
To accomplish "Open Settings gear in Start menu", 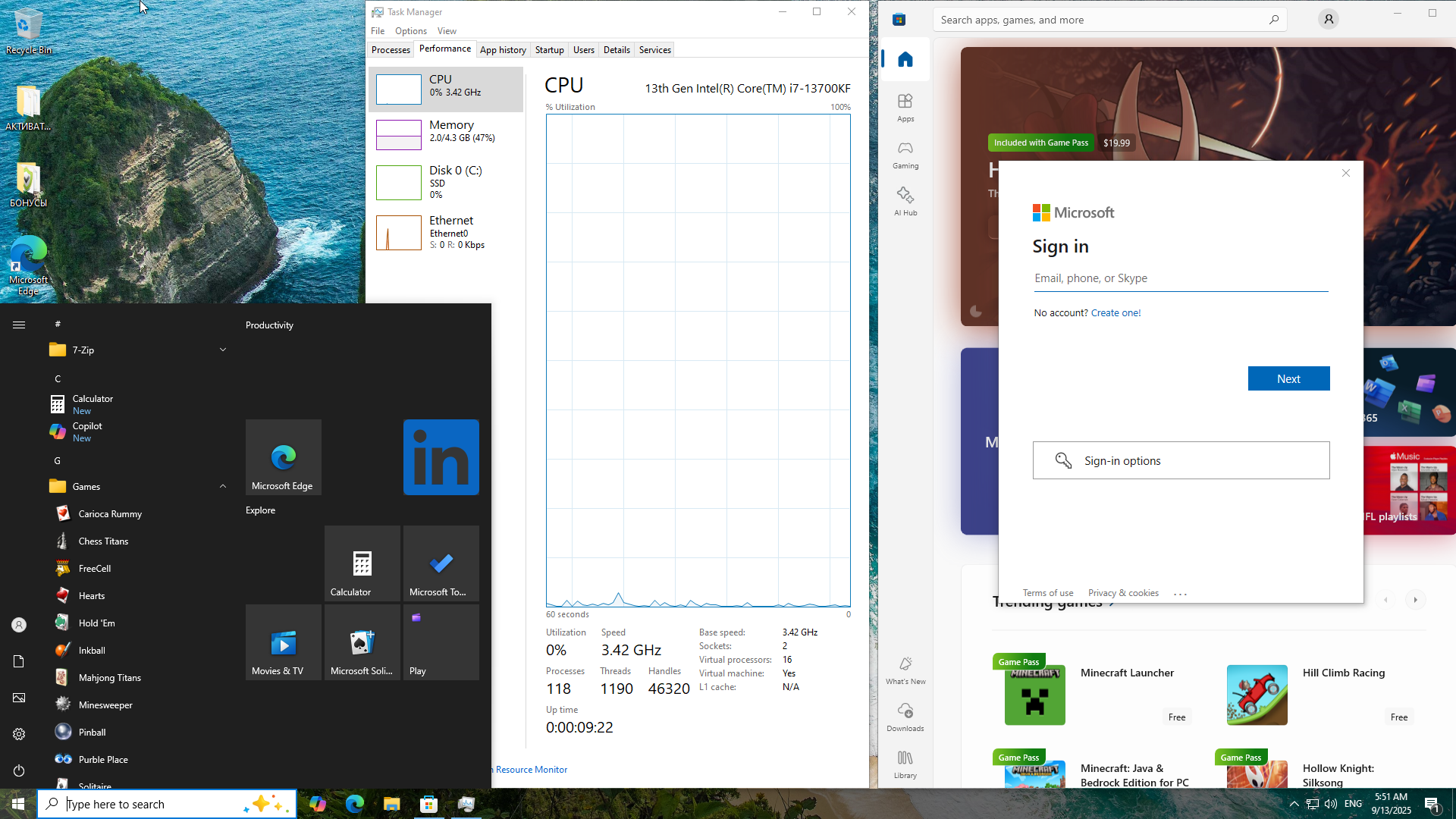I will [x=19, y=734].
